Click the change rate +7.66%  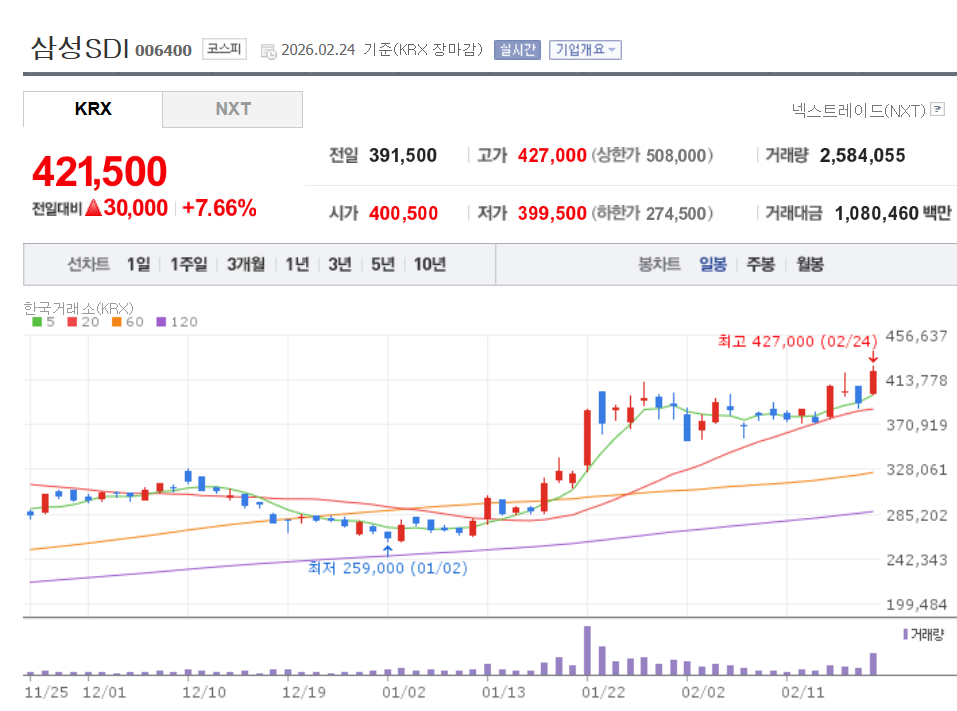219,208
